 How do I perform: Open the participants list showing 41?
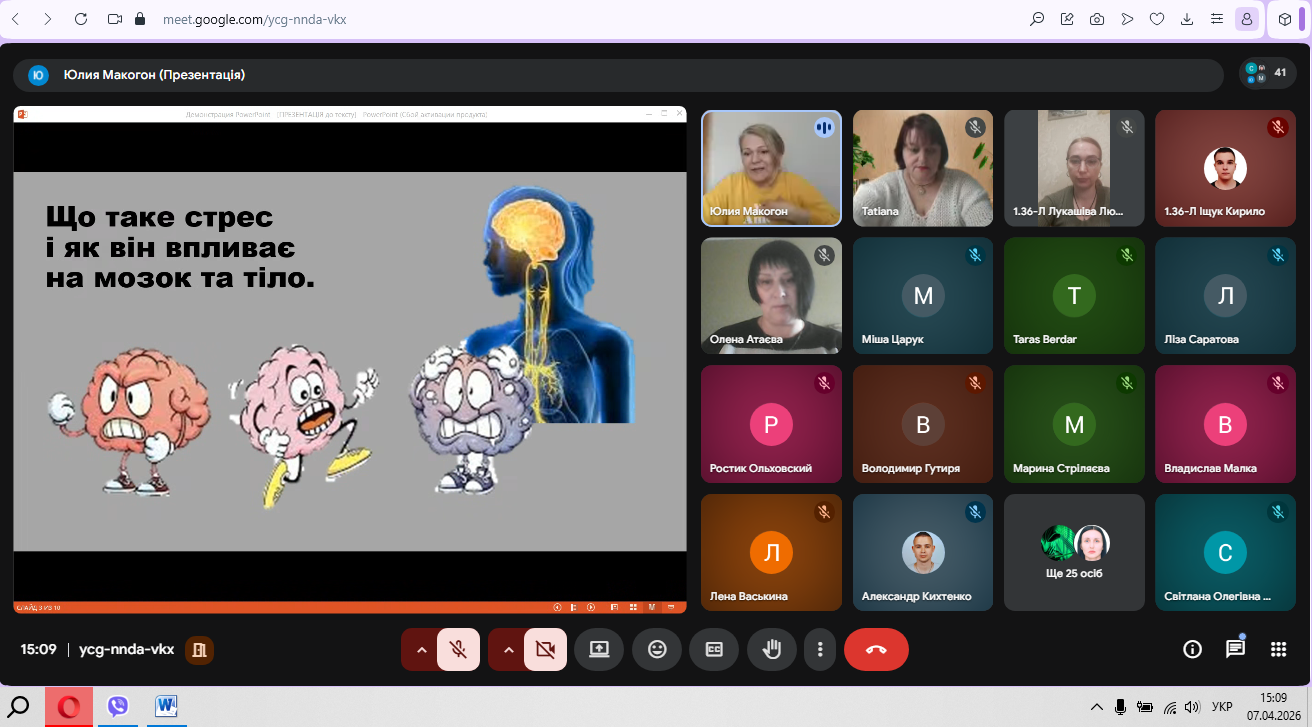[x=1268, y=73]
